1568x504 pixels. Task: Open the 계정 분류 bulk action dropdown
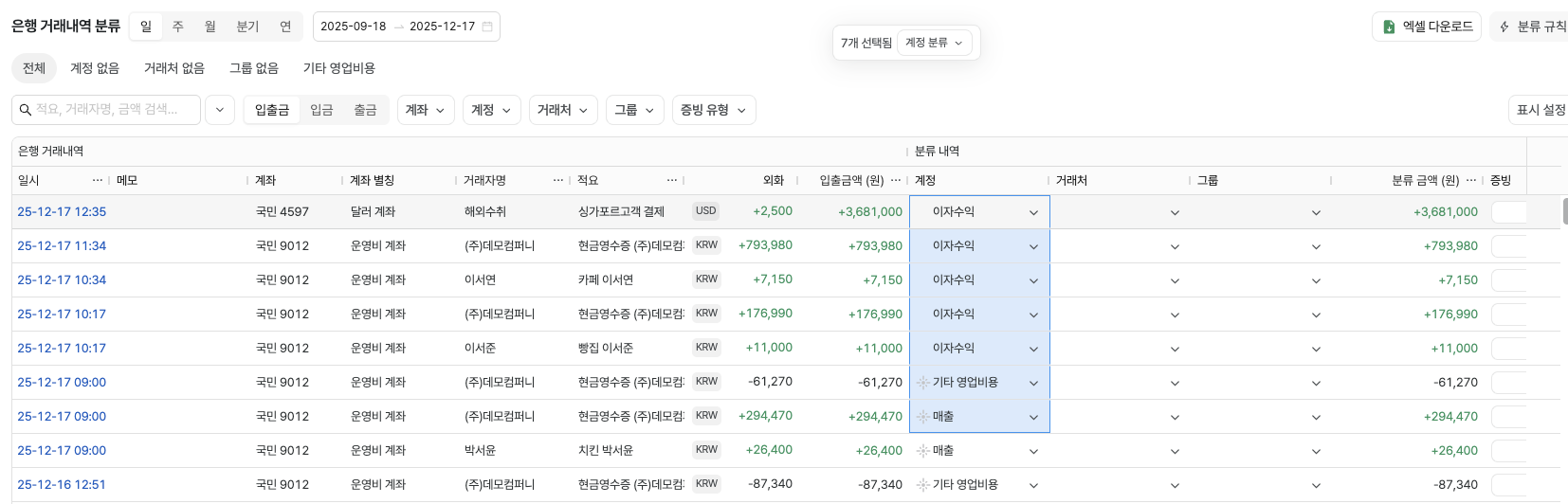point(934,43)
